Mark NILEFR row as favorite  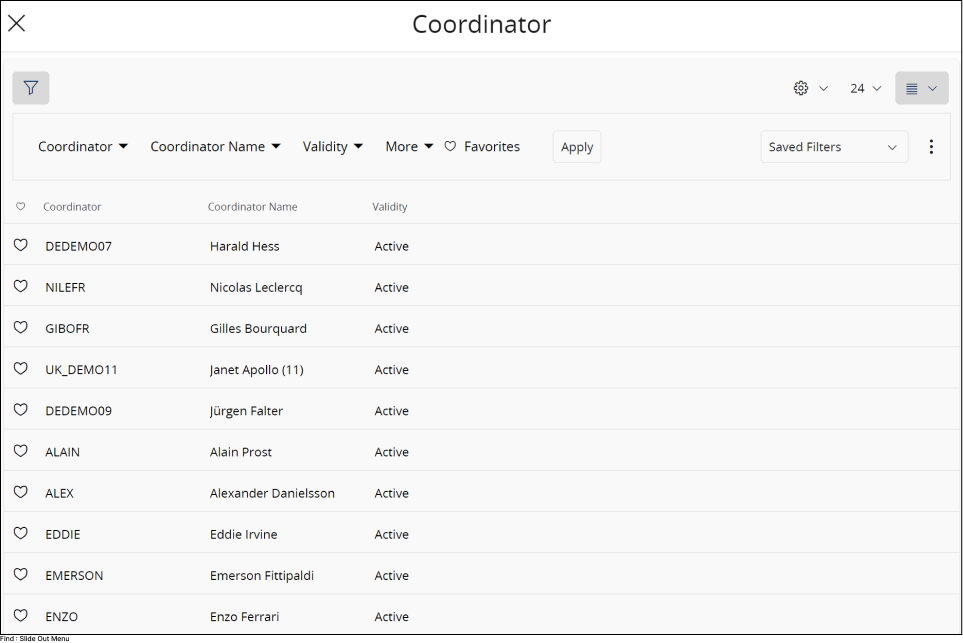[20, 286]
